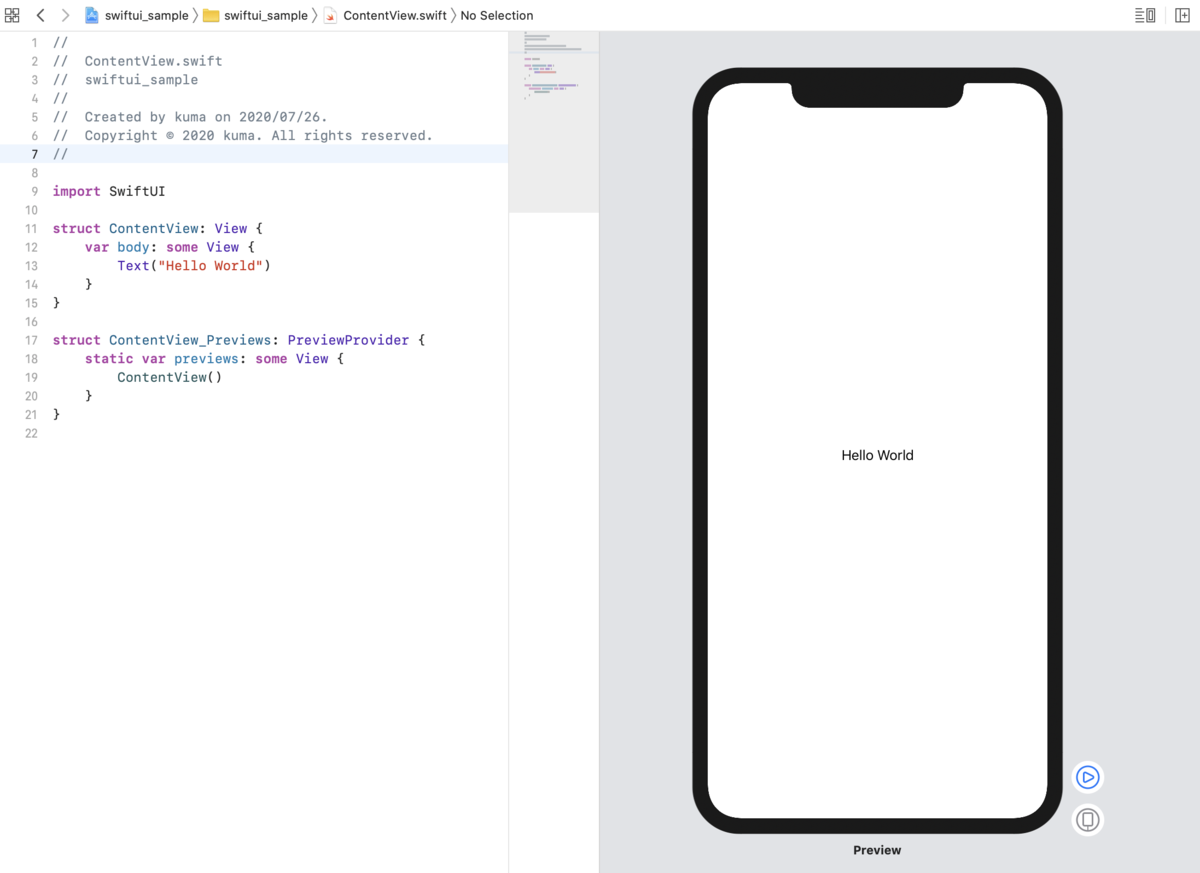
Task: Open the editor options menu icon
Action: point(1145,15)
